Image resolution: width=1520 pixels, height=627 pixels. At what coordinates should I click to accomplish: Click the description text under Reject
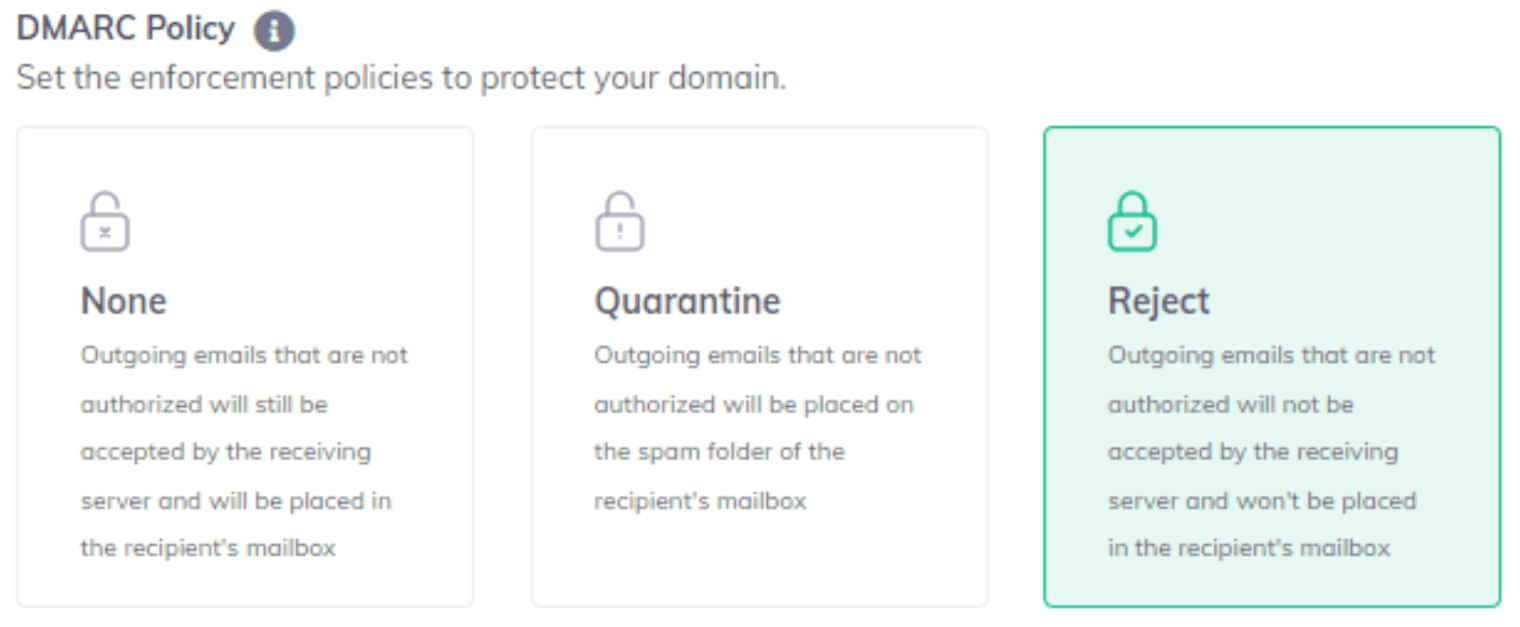tap(1271, 452)
